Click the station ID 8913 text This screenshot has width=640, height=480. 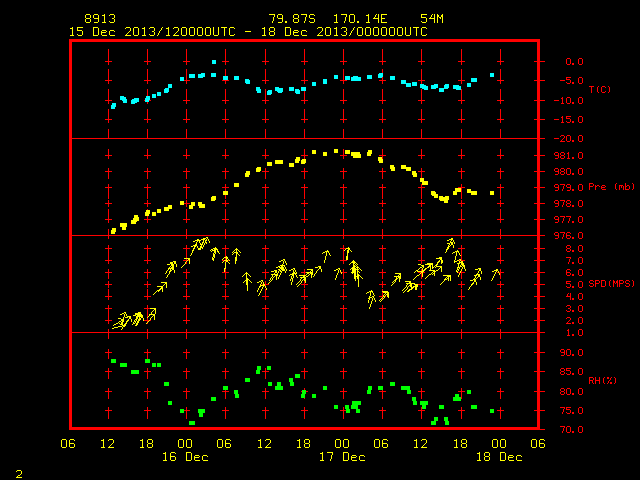(100, 19)
